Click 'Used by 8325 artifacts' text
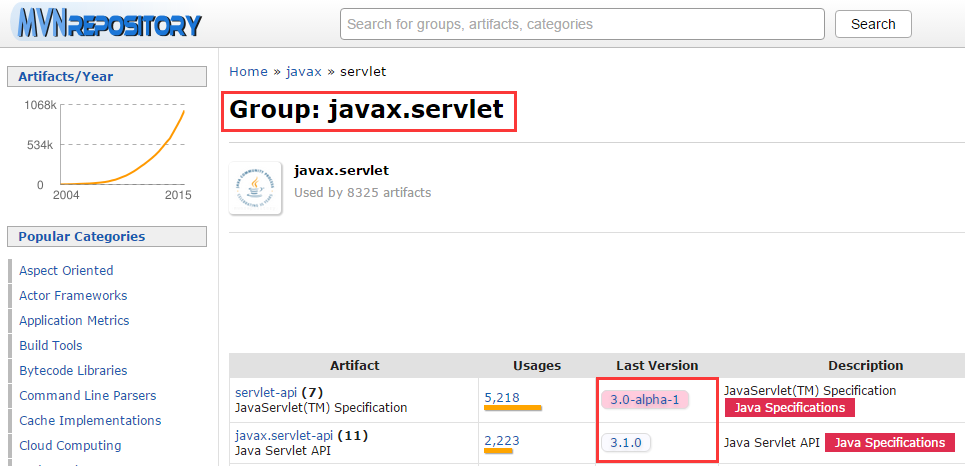This screenshot has width=965, height=466. [362, 193]
